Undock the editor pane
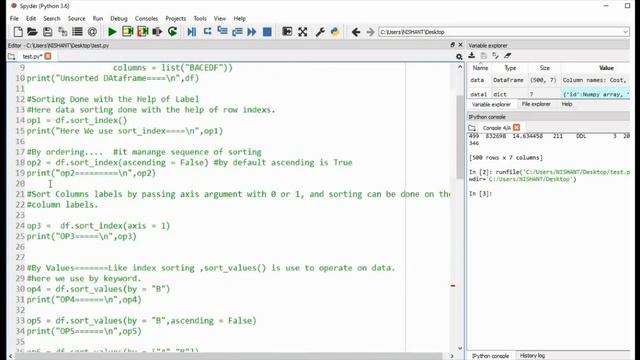640x360 pixels. (x=452, y=45)
